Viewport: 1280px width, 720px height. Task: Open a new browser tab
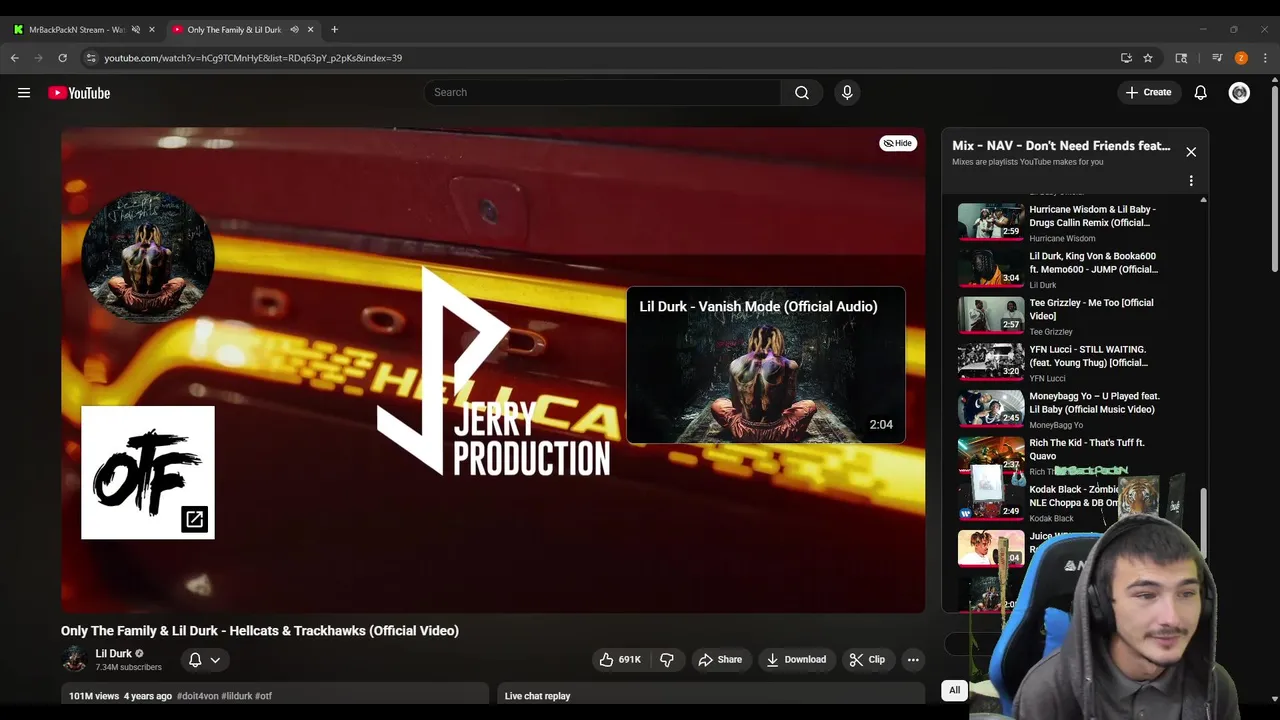pos(334,29)
